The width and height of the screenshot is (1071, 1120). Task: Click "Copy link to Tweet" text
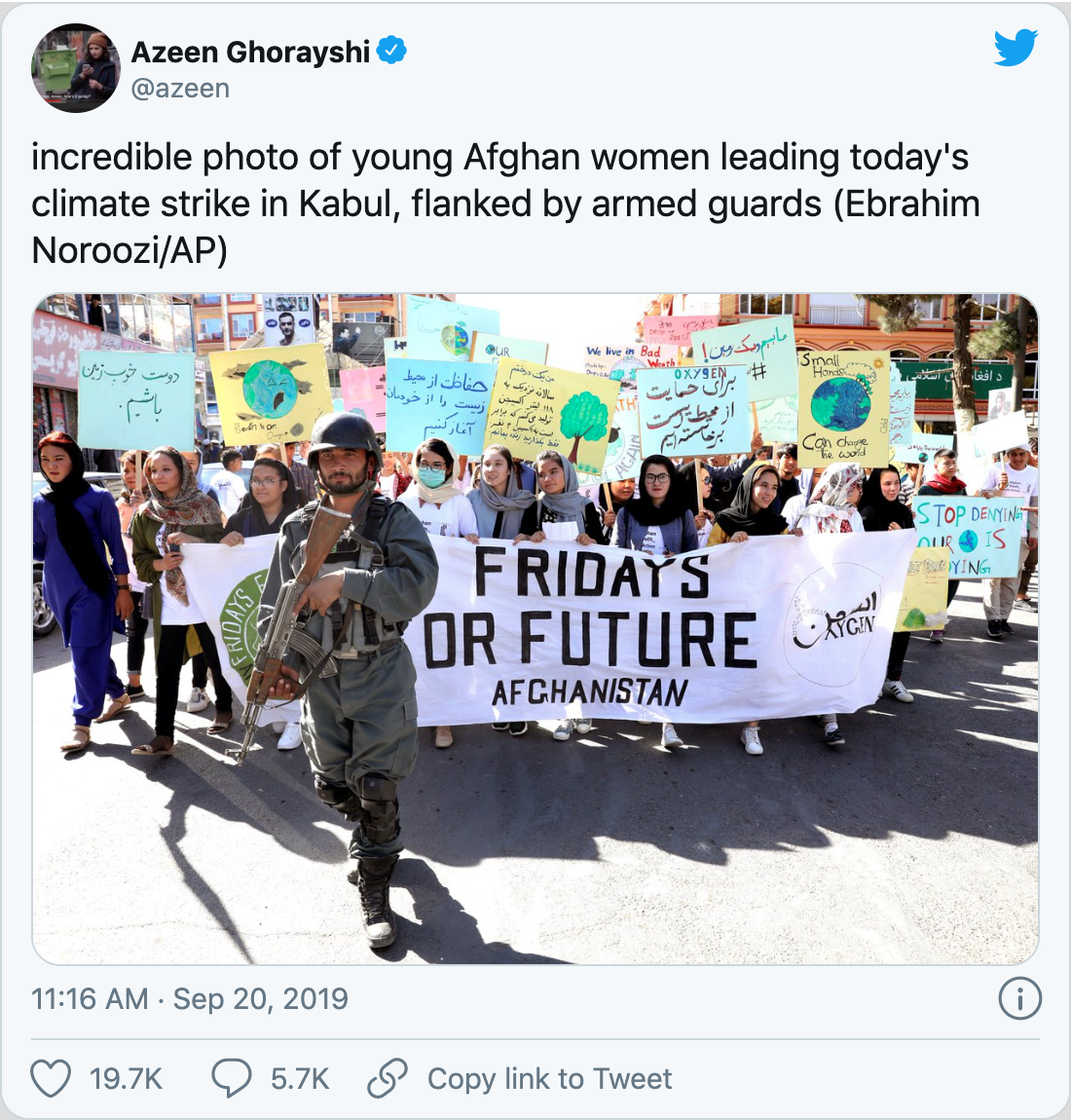(550, 1078)
